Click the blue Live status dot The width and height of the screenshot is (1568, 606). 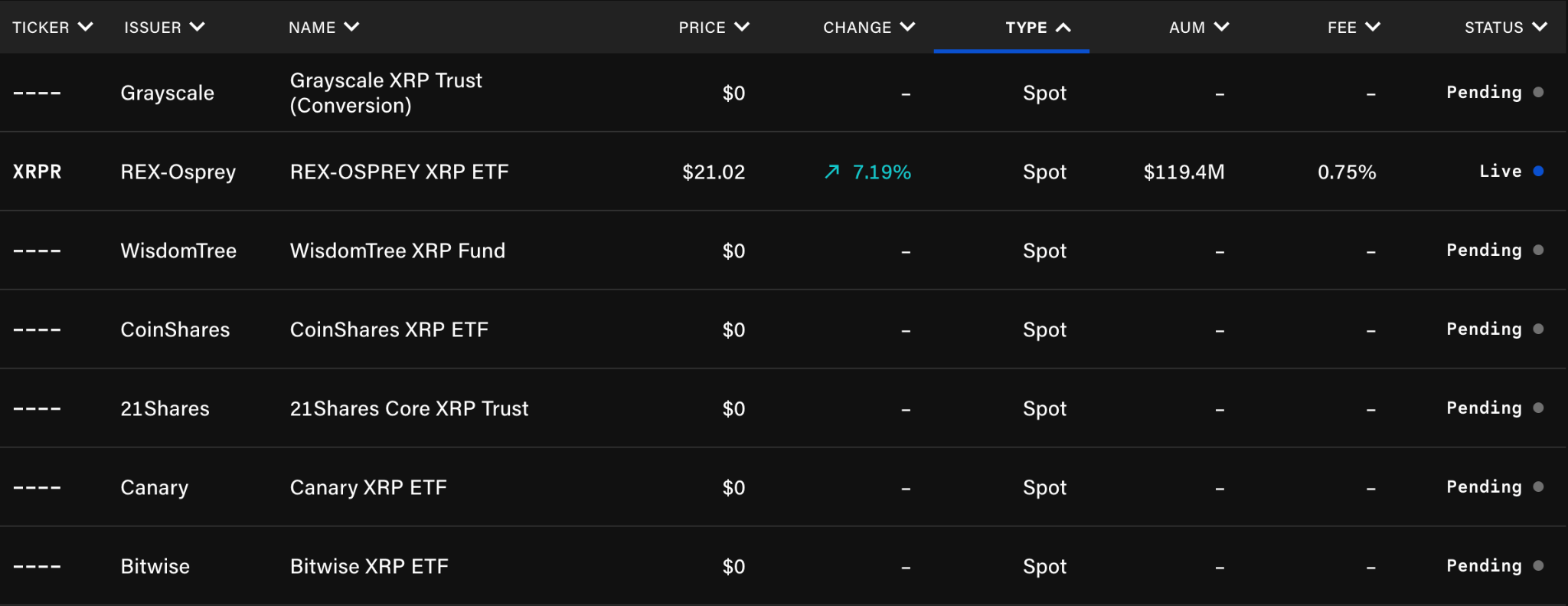tap(1538, 171)
